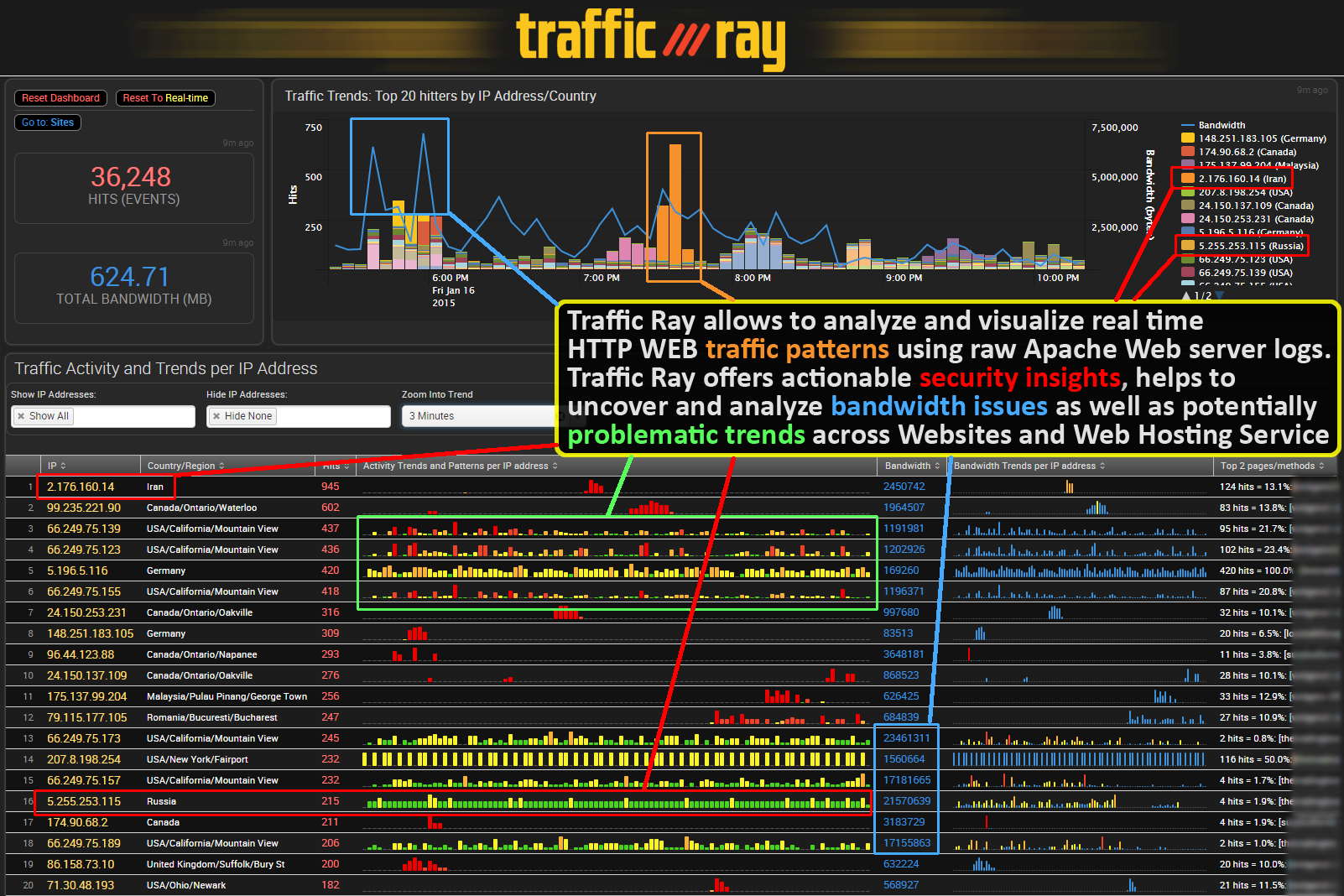
Task: Click the Reset Dashboard button
Action: (x=60, y=98)
